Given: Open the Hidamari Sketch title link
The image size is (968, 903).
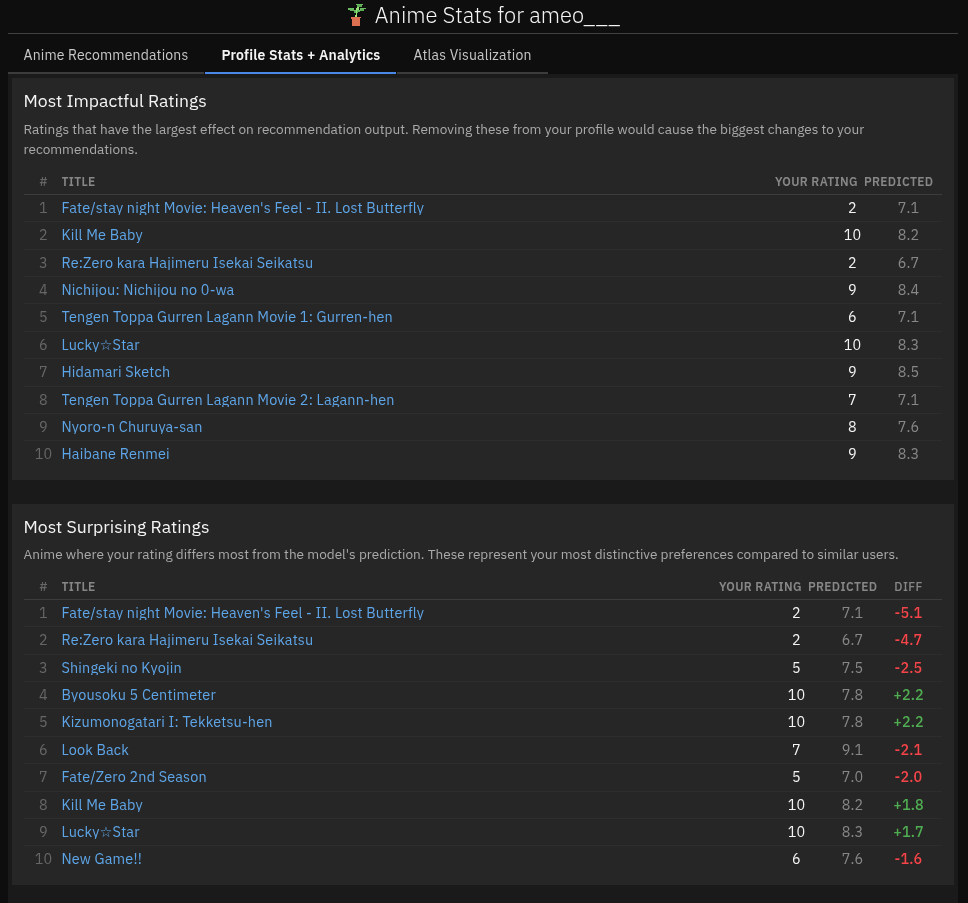Looking at the screenshot, I should (116, 372).
